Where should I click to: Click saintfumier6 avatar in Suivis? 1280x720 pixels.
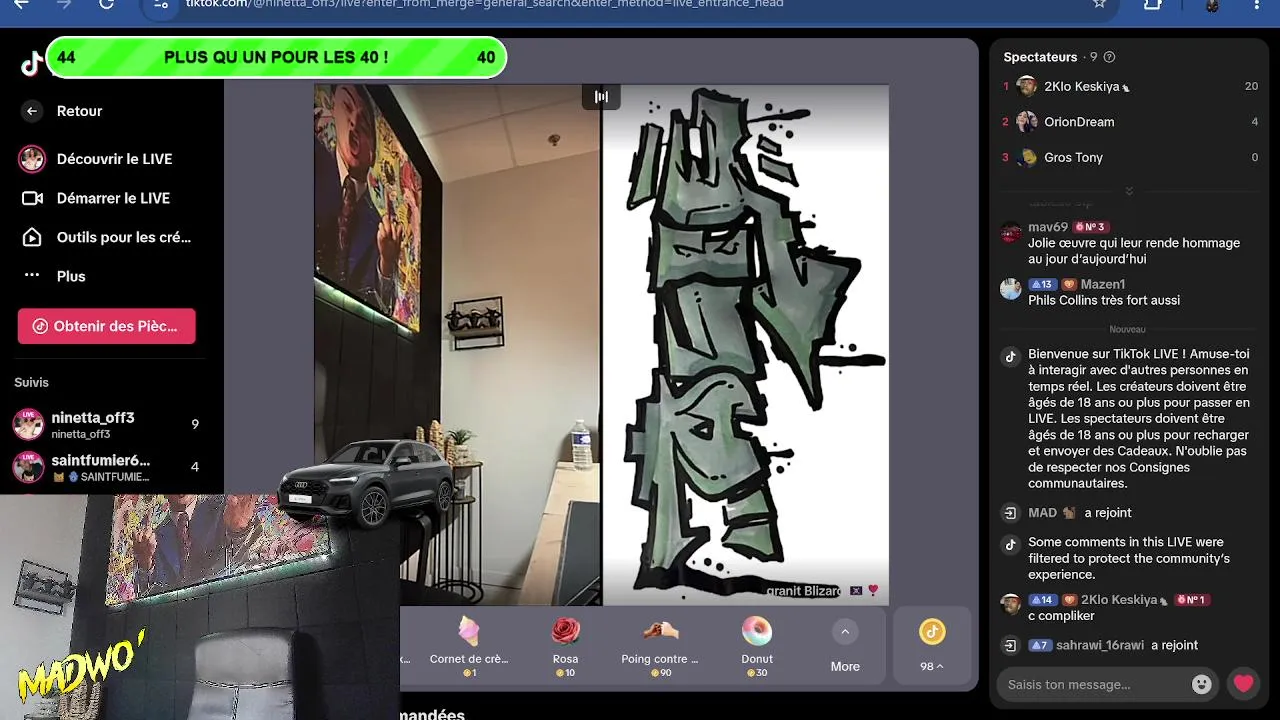(x=28, y=467)
